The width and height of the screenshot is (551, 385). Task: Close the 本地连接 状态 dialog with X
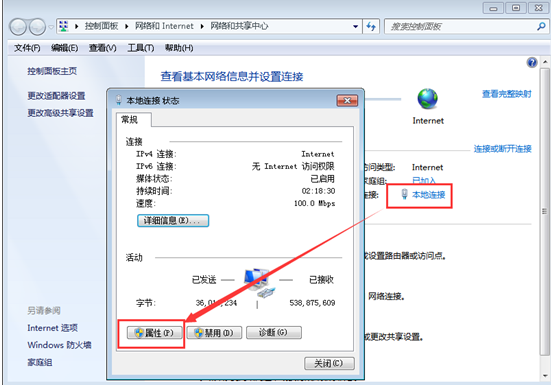point(347,101)
